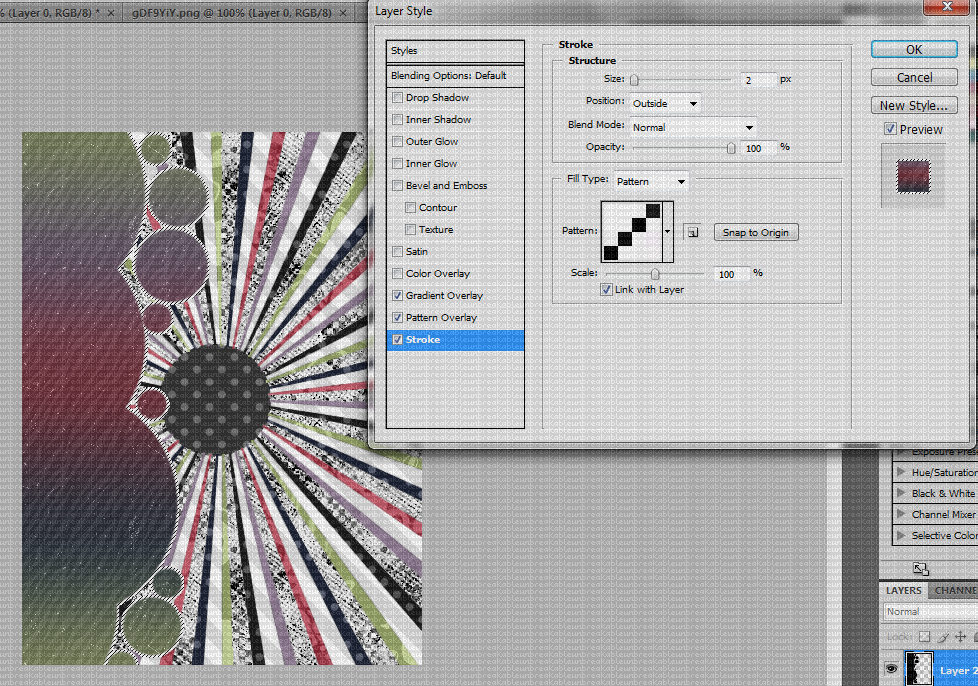Select Layer 2 thumbnail in Layers panel
The height and width of the screenshot is (686, 978).
point(919,669)
